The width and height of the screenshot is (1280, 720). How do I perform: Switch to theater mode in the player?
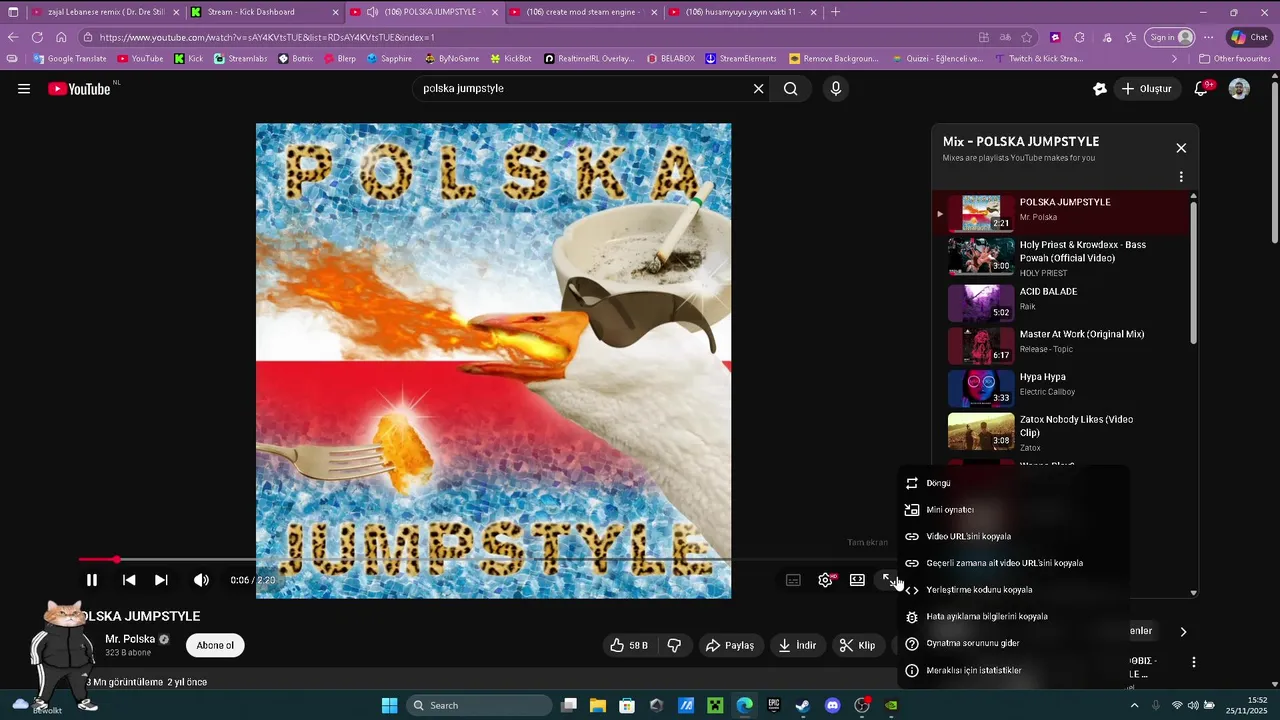(x=857, y=580)
